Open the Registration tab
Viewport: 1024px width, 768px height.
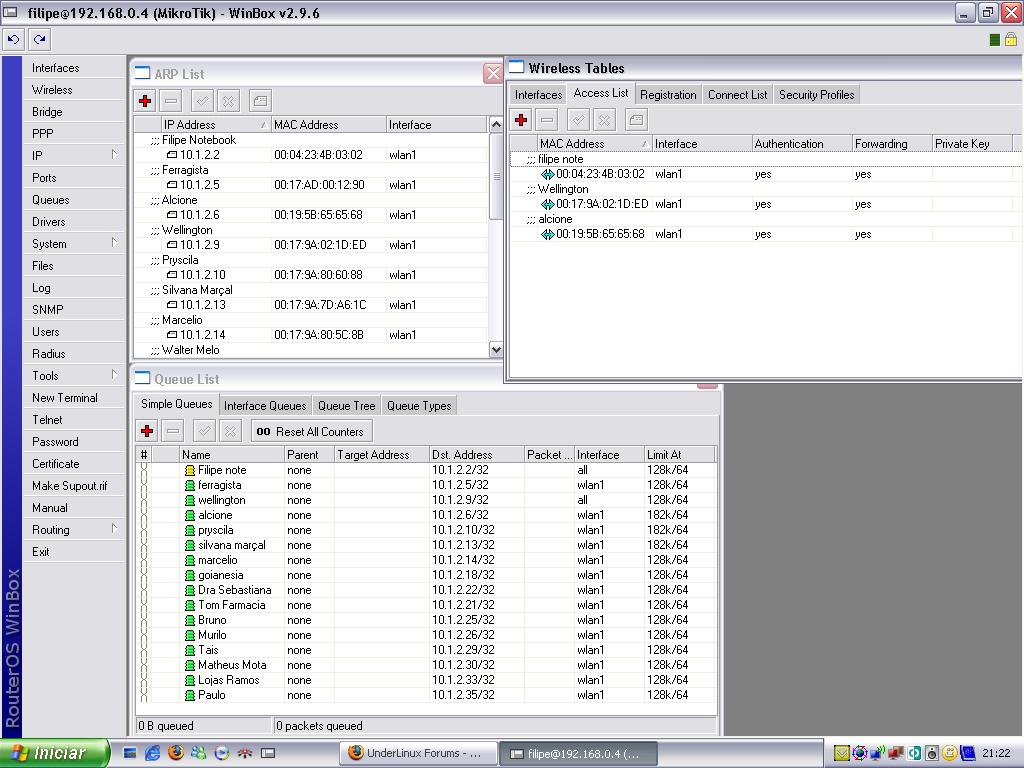[x=668, y=95]
